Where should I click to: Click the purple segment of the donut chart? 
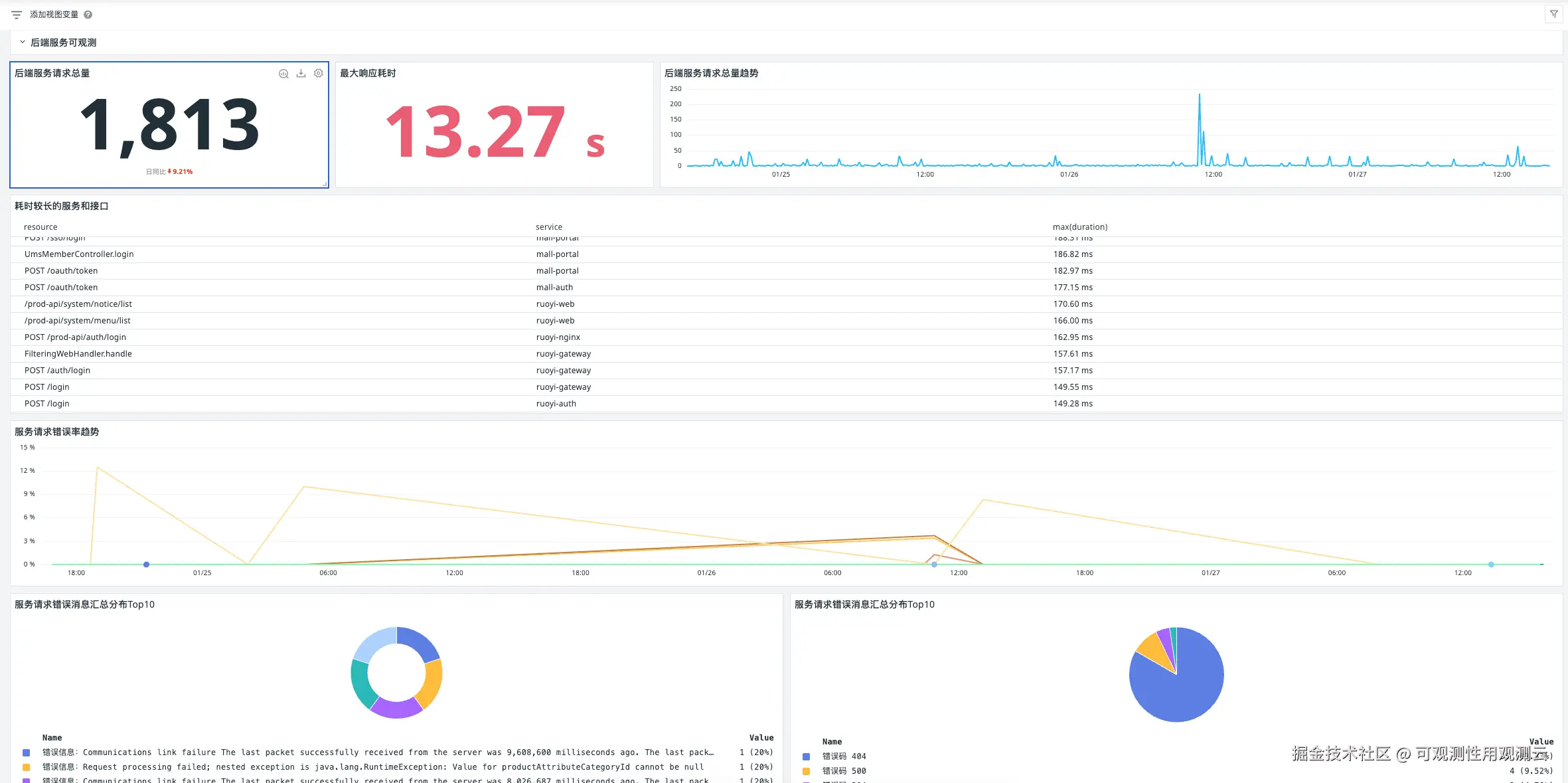tap(396, 709)
